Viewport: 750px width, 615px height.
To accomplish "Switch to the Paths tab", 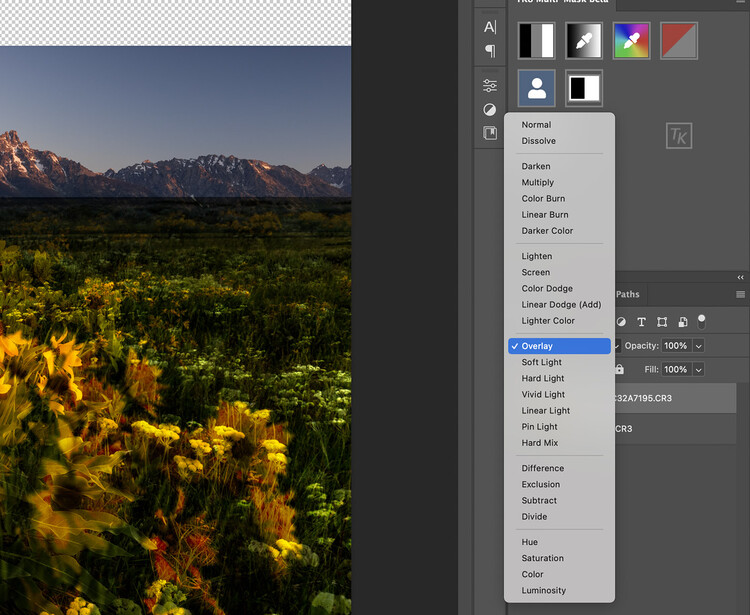I will click(x=628, y=294).
